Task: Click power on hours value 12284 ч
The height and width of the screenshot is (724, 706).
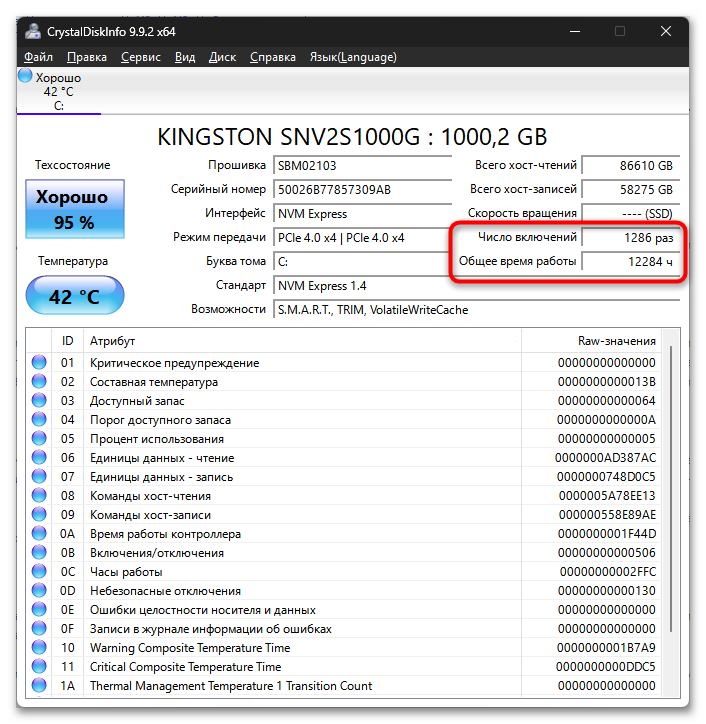Action: click(x=631, y=261)
